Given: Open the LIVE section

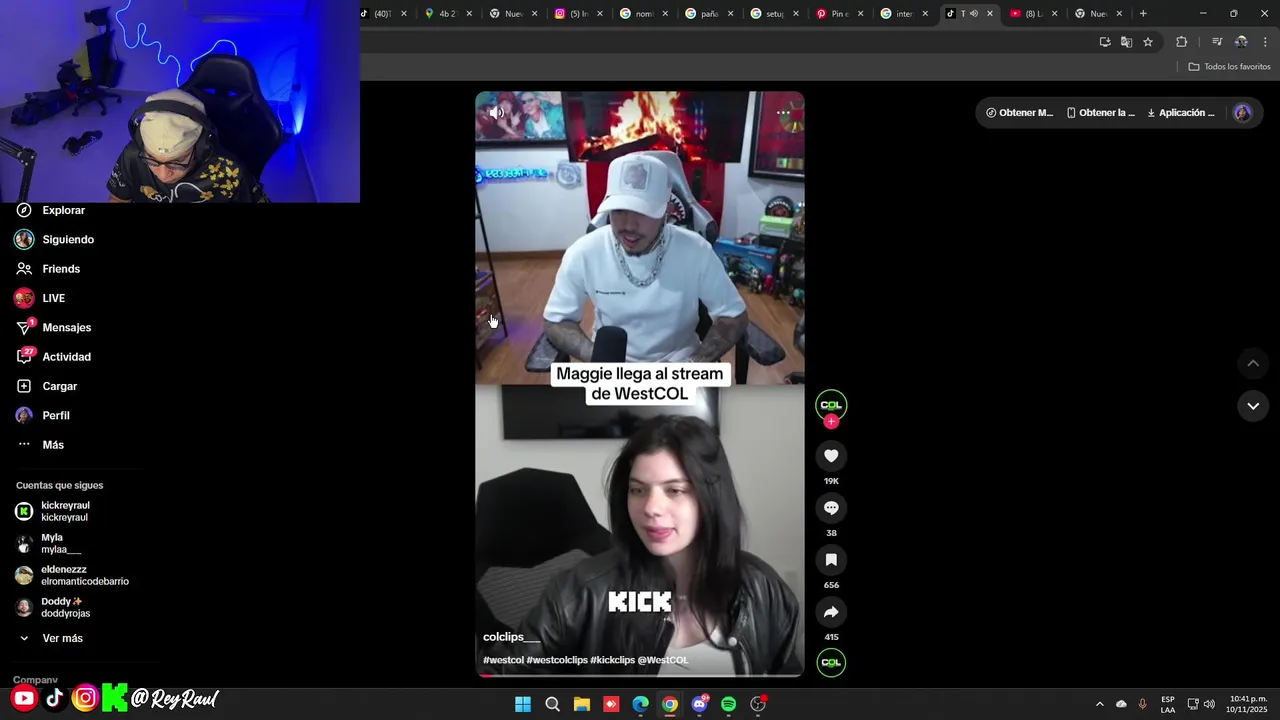Looking at the screenshot, I should coord(41,298).
